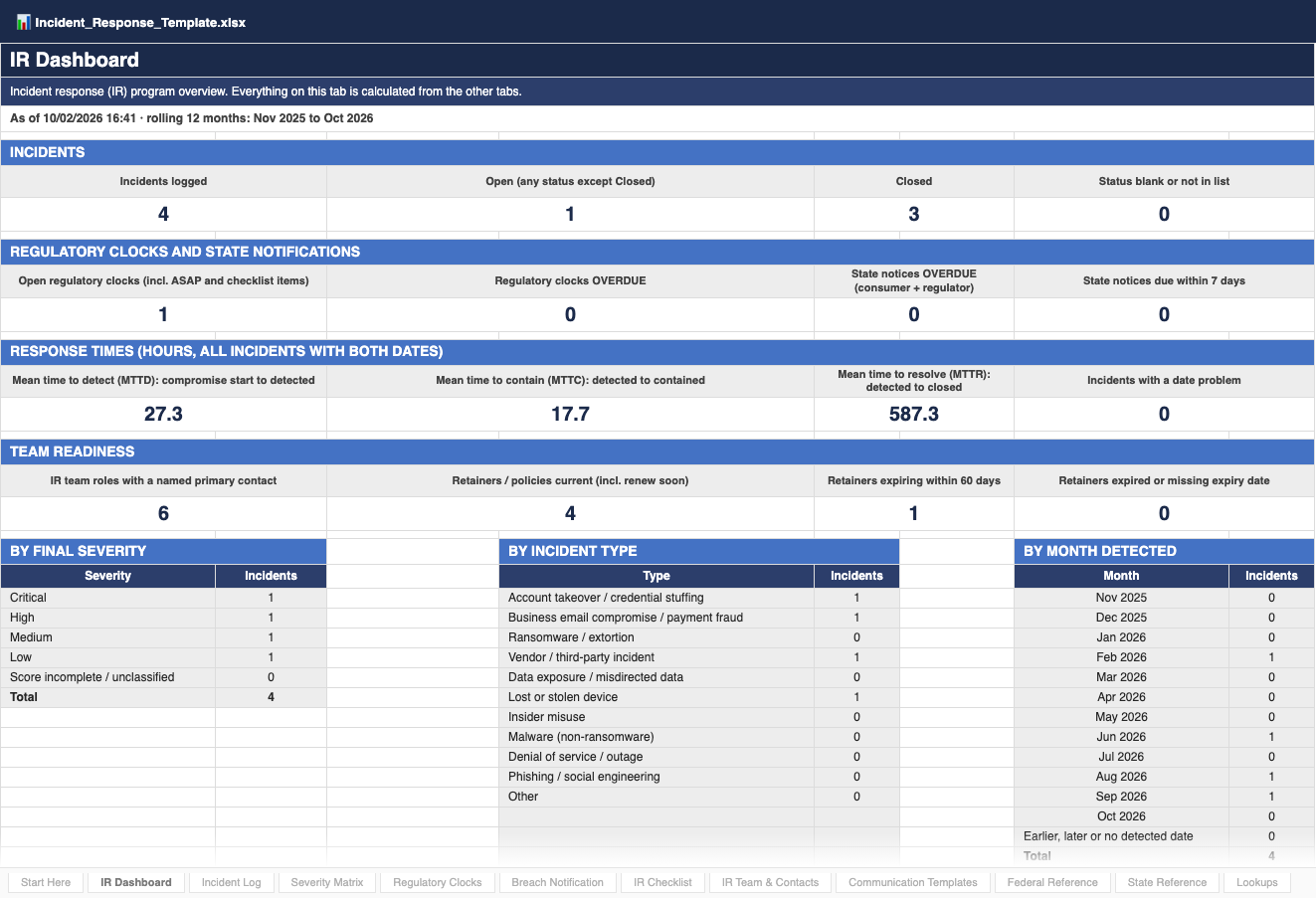
Task: Click the 'Lost or stolen device' row
Action: pos(698,697)
